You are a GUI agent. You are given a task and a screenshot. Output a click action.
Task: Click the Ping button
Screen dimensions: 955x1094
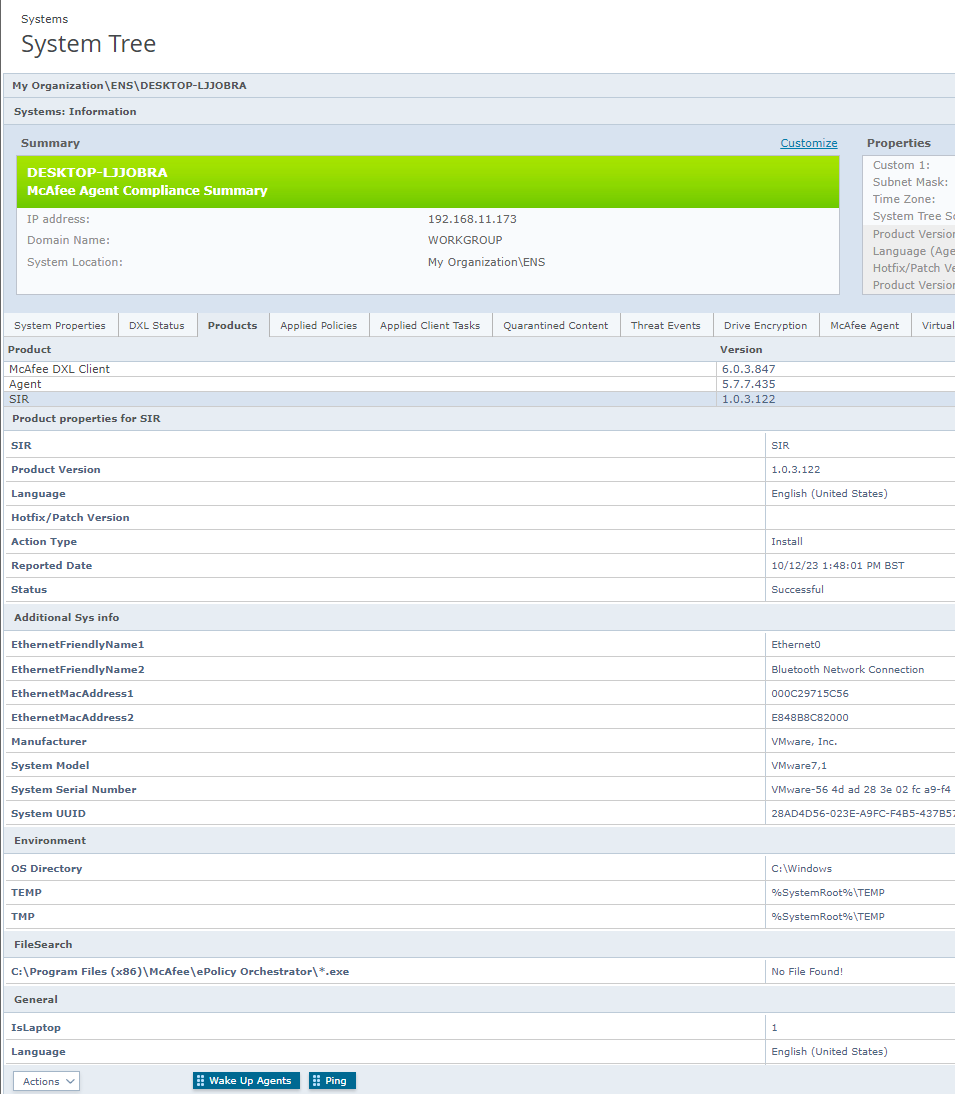tap(332, 1080)
